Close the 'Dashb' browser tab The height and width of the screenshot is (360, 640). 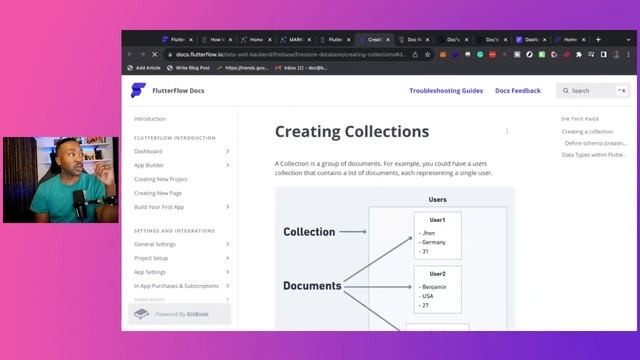click(x=544, y=40)
